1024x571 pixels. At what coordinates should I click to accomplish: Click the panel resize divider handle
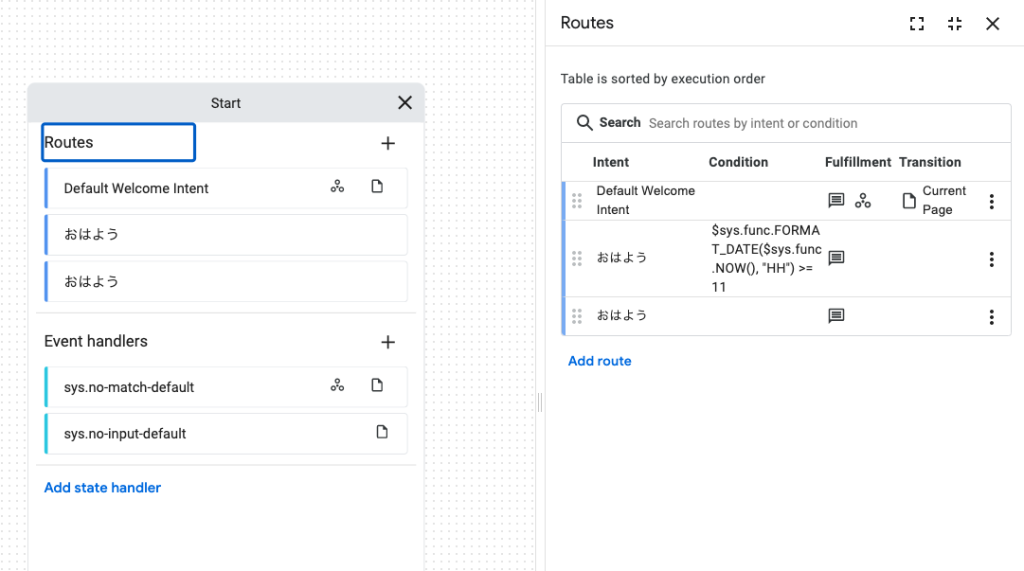[540, 402]
